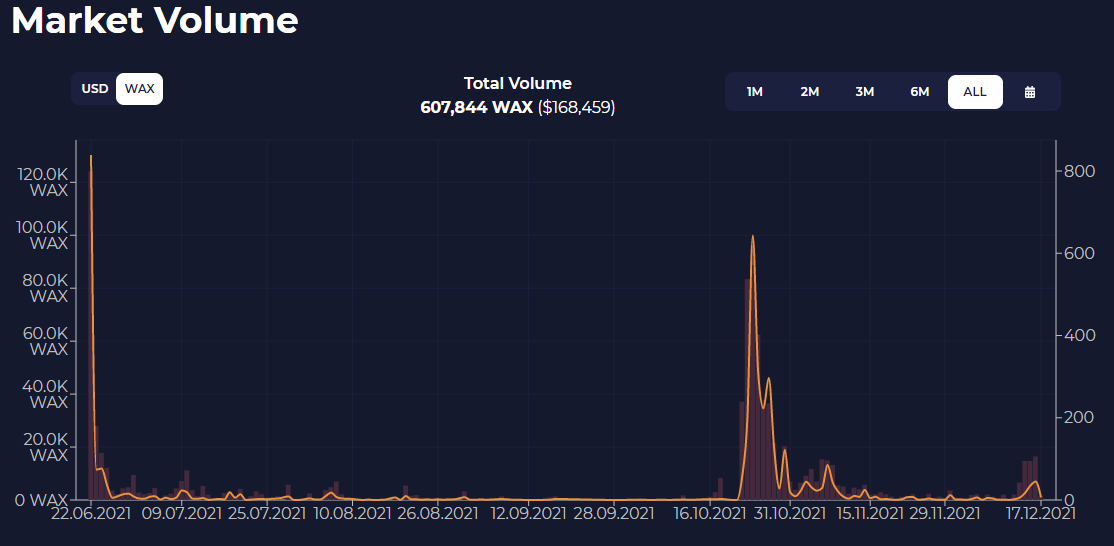The height and width of the screenshot is (546, 1114).
Task: Click the 20.0K WAX axis label
Action: (44, 447)
